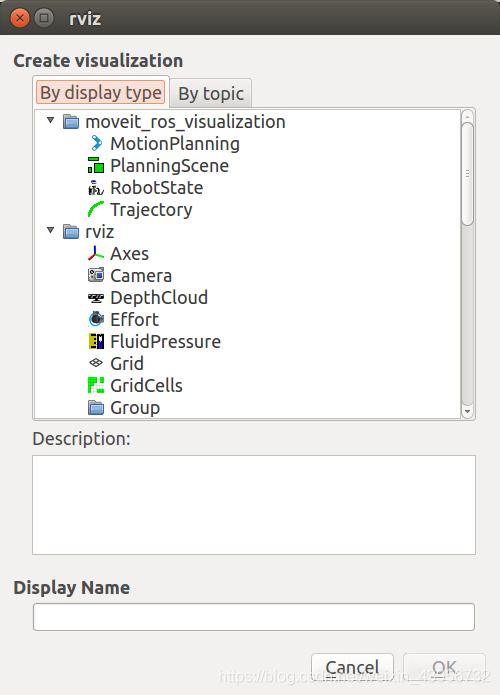Screen dimensions: 500x695
Task: Select the Effort display icon
Action: pyautogui.click(x=96, y=320)
